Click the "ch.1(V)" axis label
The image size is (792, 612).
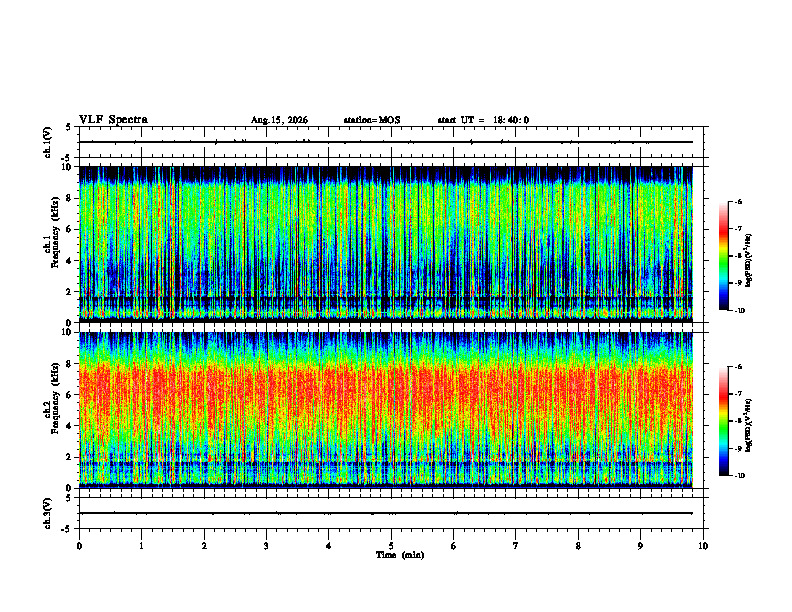tap(47, 142)
